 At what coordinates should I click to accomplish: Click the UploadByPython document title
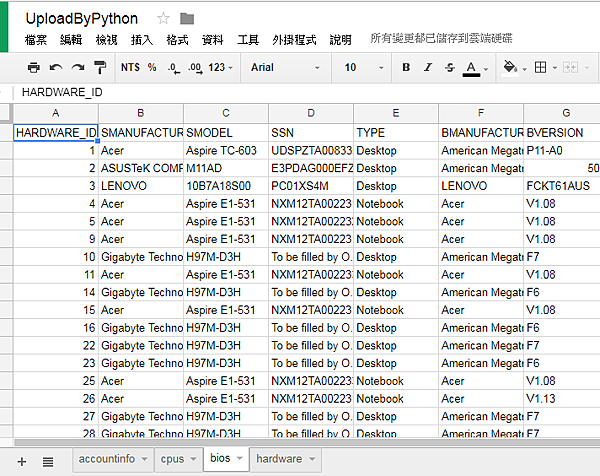[x=82, y=19]
